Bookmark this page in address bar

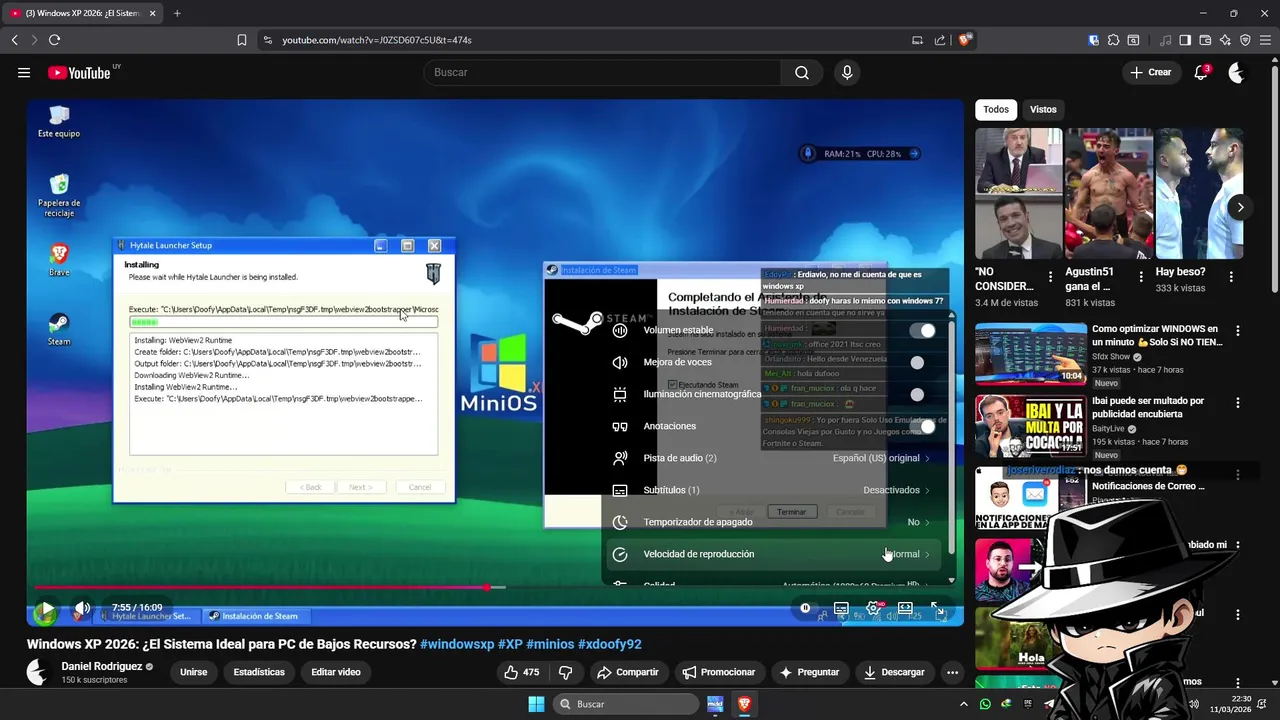click(x=242, y=40)
